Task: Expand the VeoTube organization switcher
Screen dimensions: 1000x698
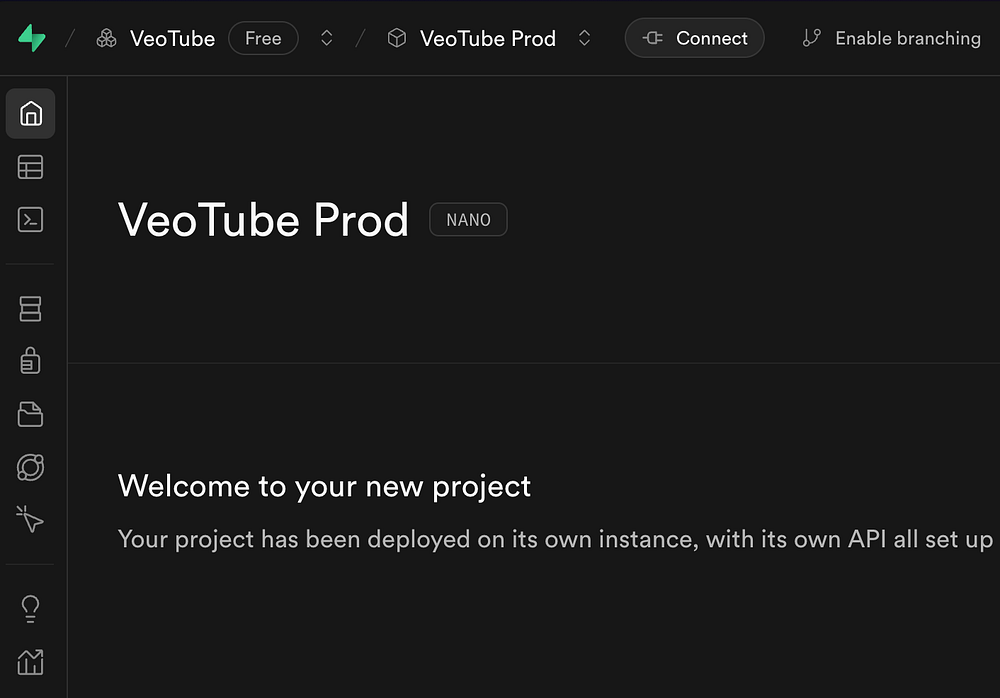Action: coord(326,38)
